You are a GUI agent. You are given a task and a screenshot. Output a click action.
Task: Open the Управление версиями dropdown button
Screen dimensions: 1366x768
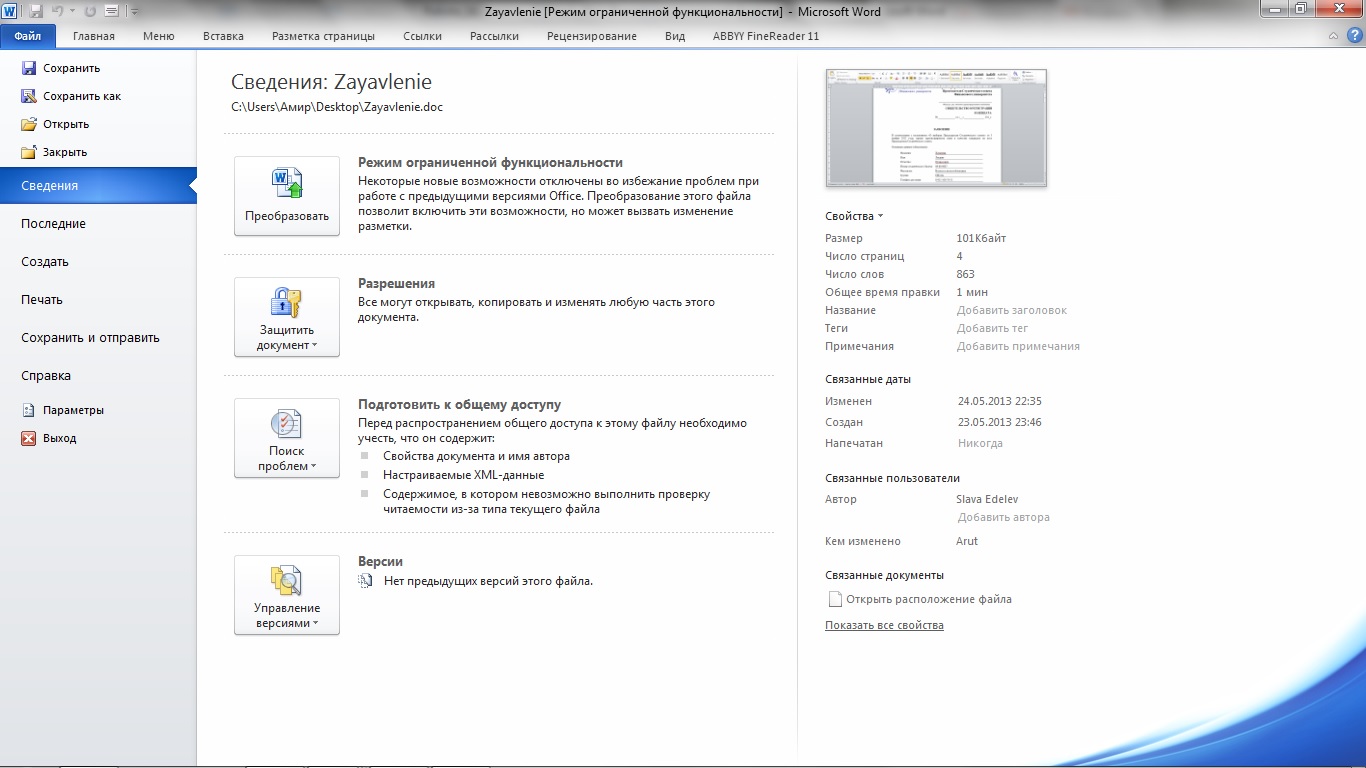287,595
